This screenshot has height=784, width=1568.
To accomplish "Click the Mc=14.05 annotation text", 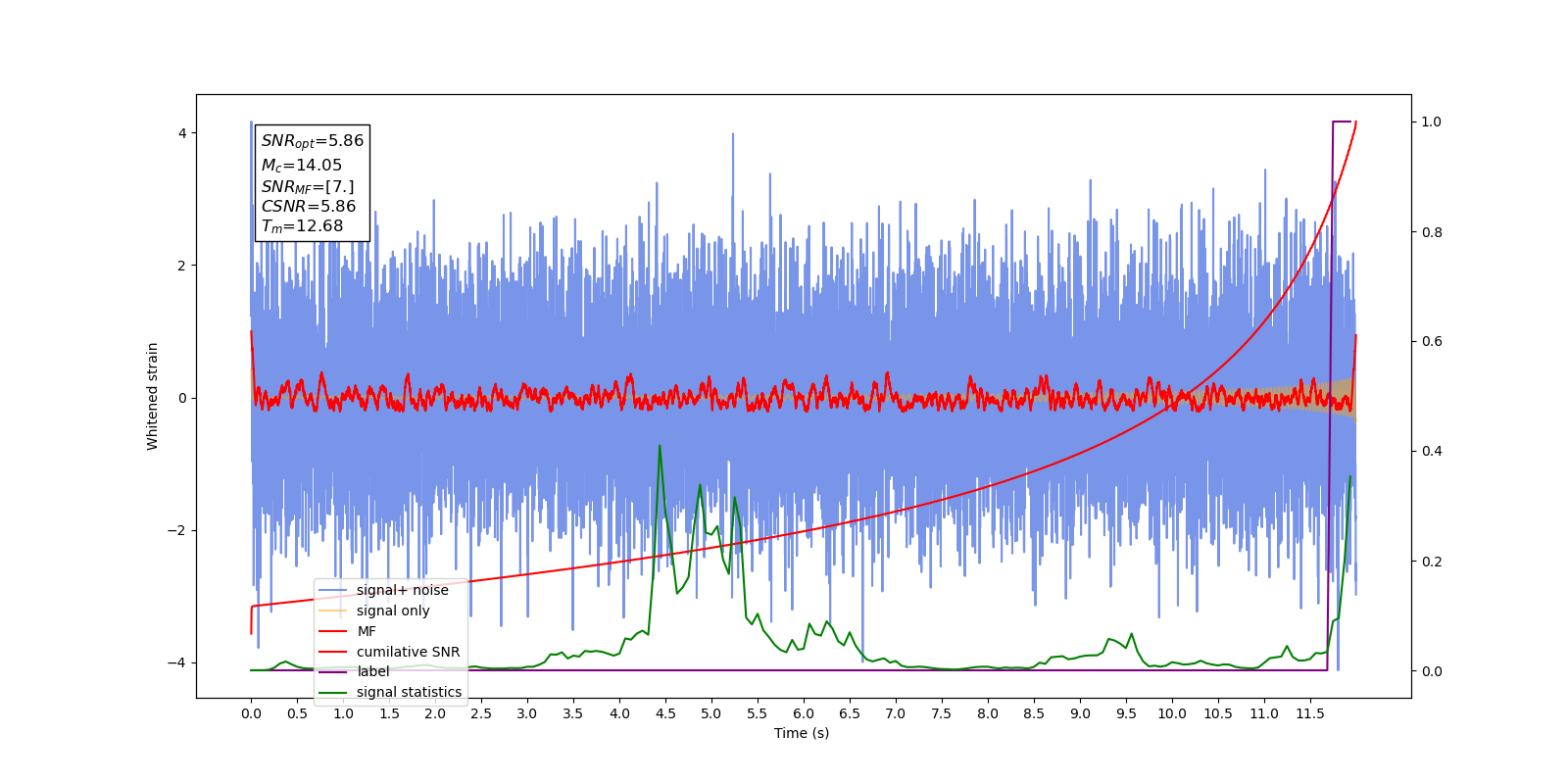I will 302,166.
